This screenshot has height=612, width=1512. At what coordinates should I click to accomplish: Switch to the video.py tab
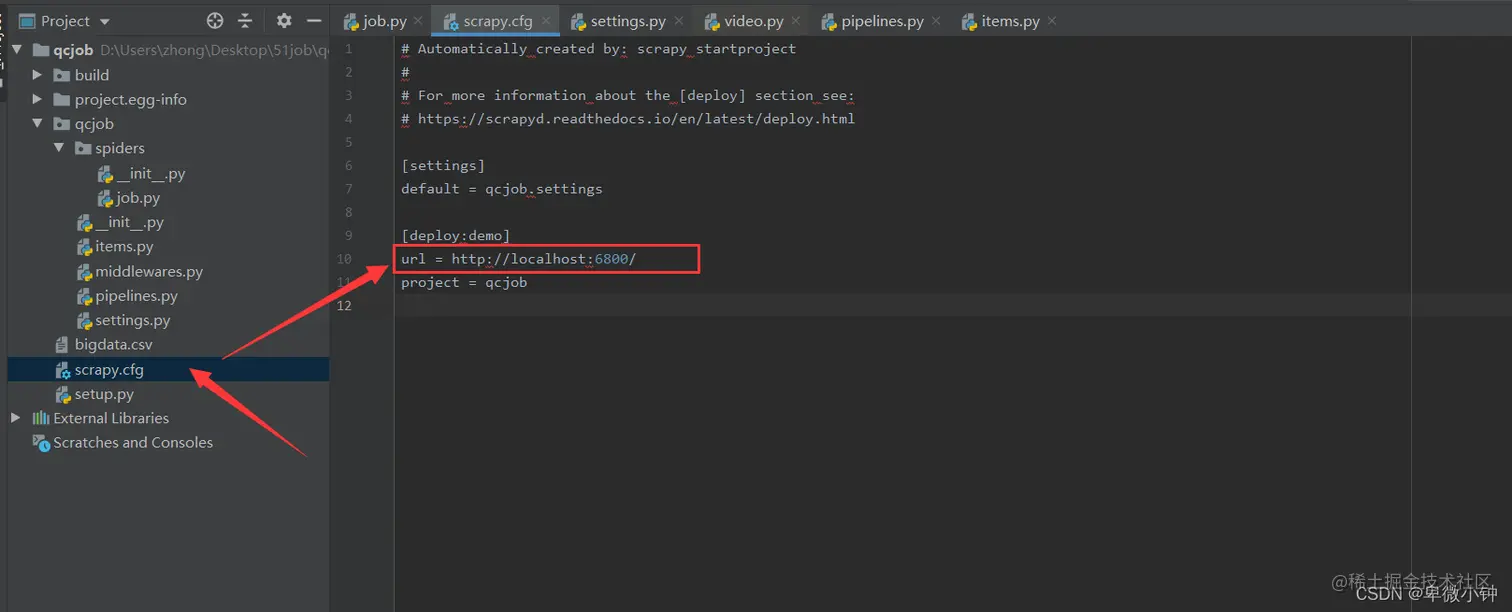coord(754,21)
